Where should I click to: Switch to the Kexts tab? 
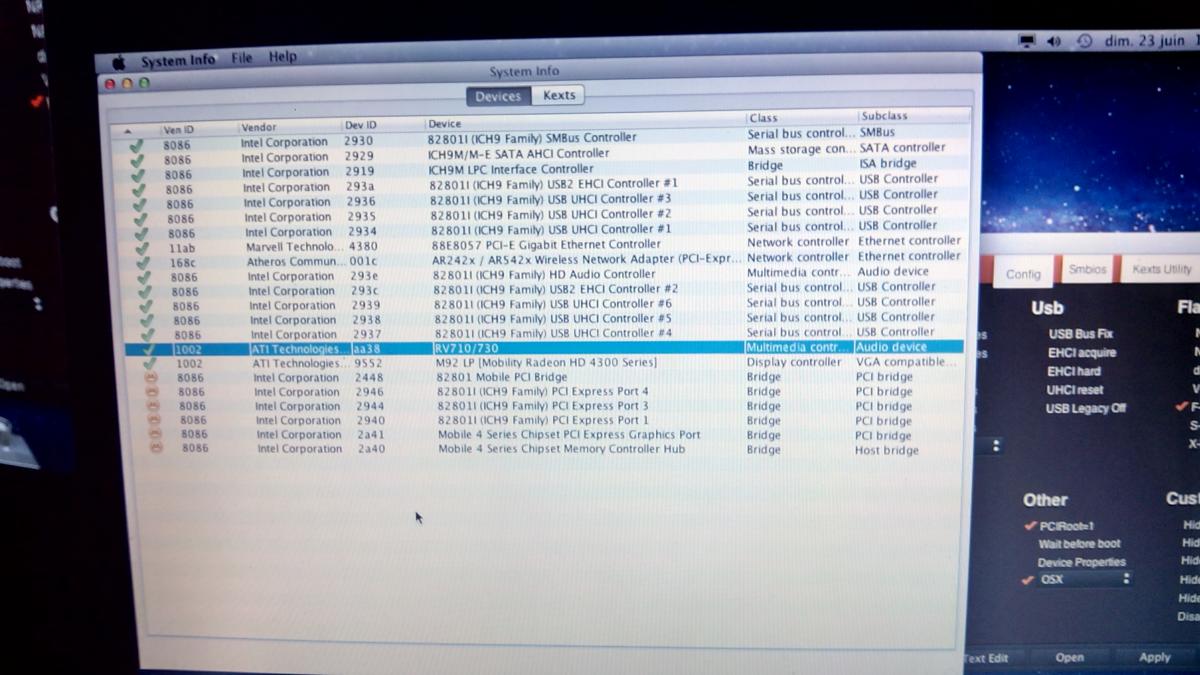pos(559,95)
